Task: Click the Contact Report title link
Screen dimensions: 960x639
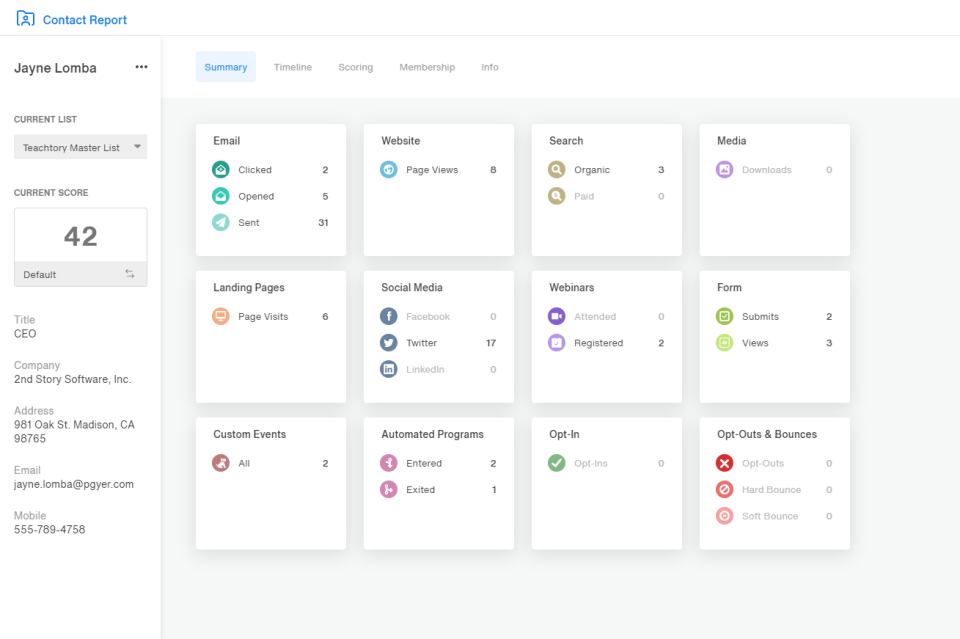Action: tap(84, 20)
